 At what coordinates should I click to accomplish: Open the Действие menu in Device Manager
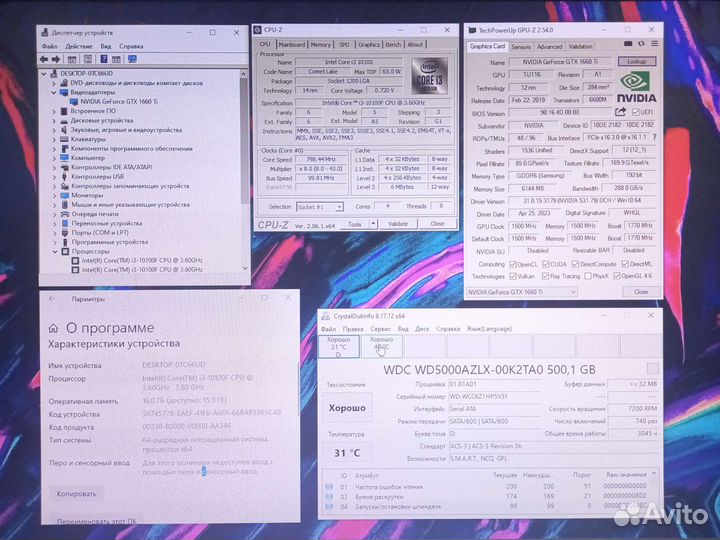[79, 46]
